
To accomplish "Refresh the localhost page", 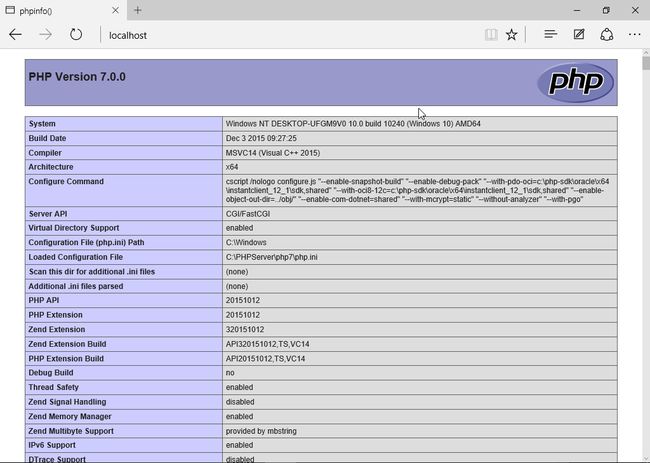I will tap(76, 34).
